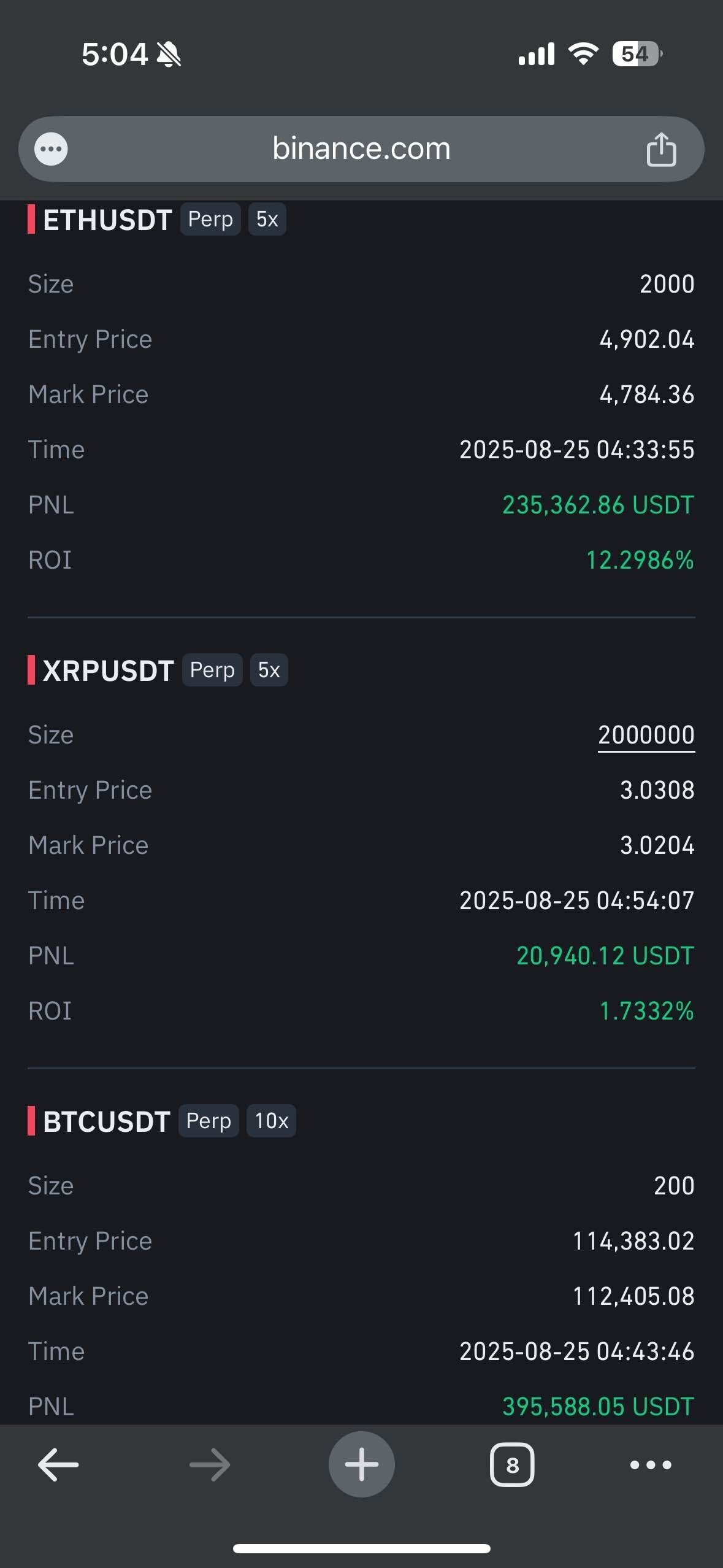The width and height of the screenshot is (723, 1568).
Task: Tap the battery indicator in status bar
Action: coord(637,54)
